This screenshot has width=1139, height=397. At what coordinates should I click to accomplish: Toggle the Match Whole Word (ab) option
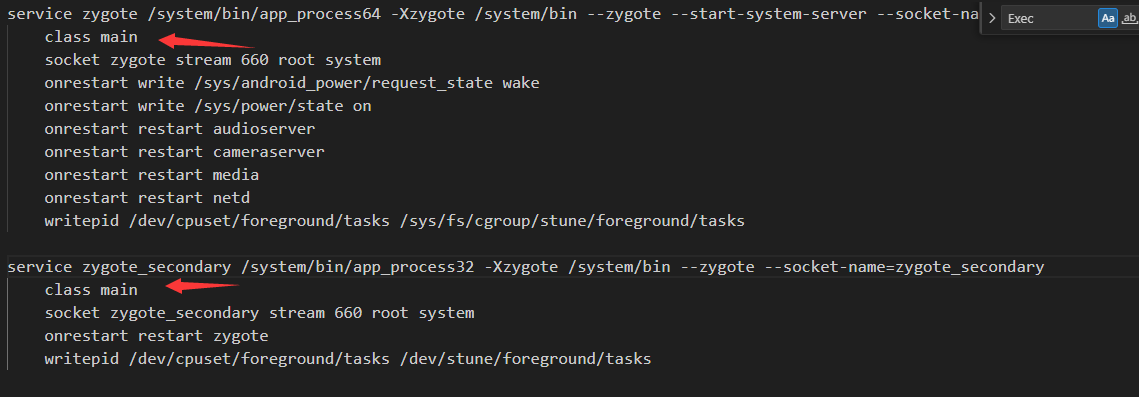tap(1130, 19)
